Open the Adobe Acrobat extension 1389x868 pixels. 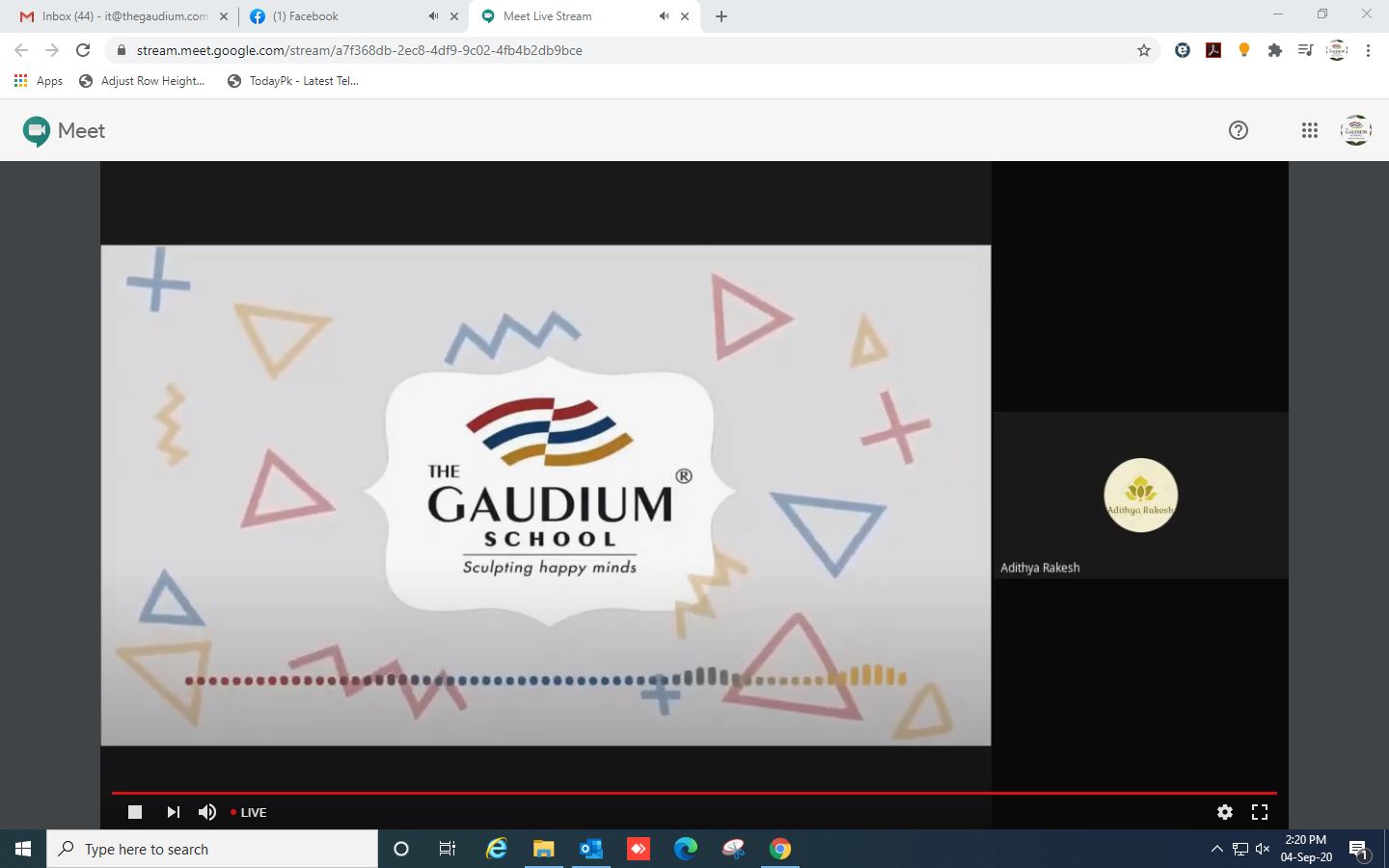click(1213, 50)
